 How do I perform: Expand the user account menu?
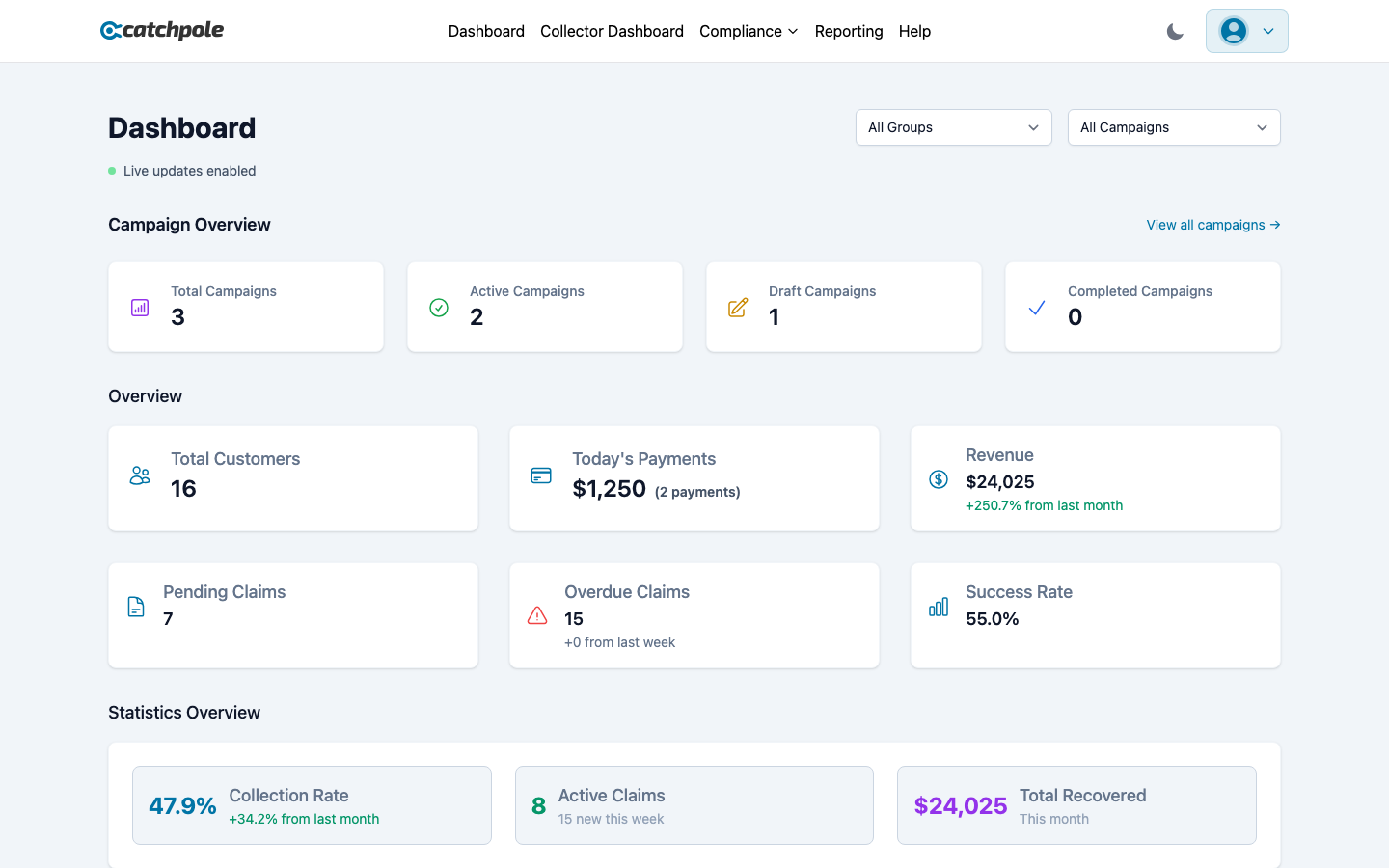(1246, 31)
